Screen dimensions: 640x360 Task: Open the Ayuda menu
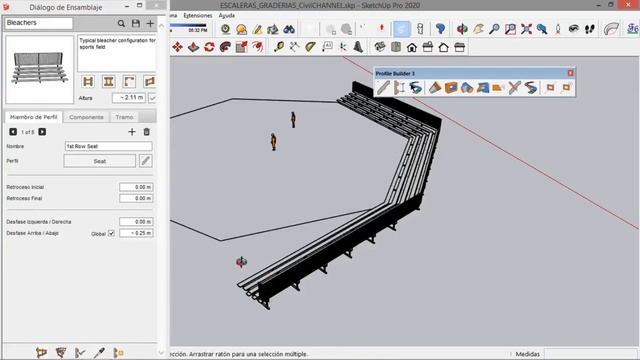pyautogui.click(x=227, y=16)
